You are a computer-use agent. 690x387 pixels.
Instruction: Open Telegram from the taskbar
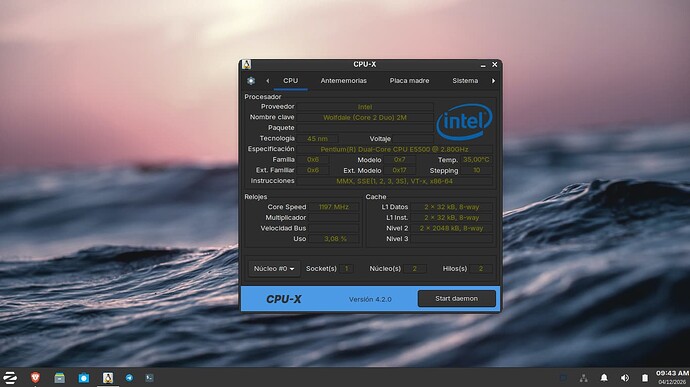click(x=129, y=378)
